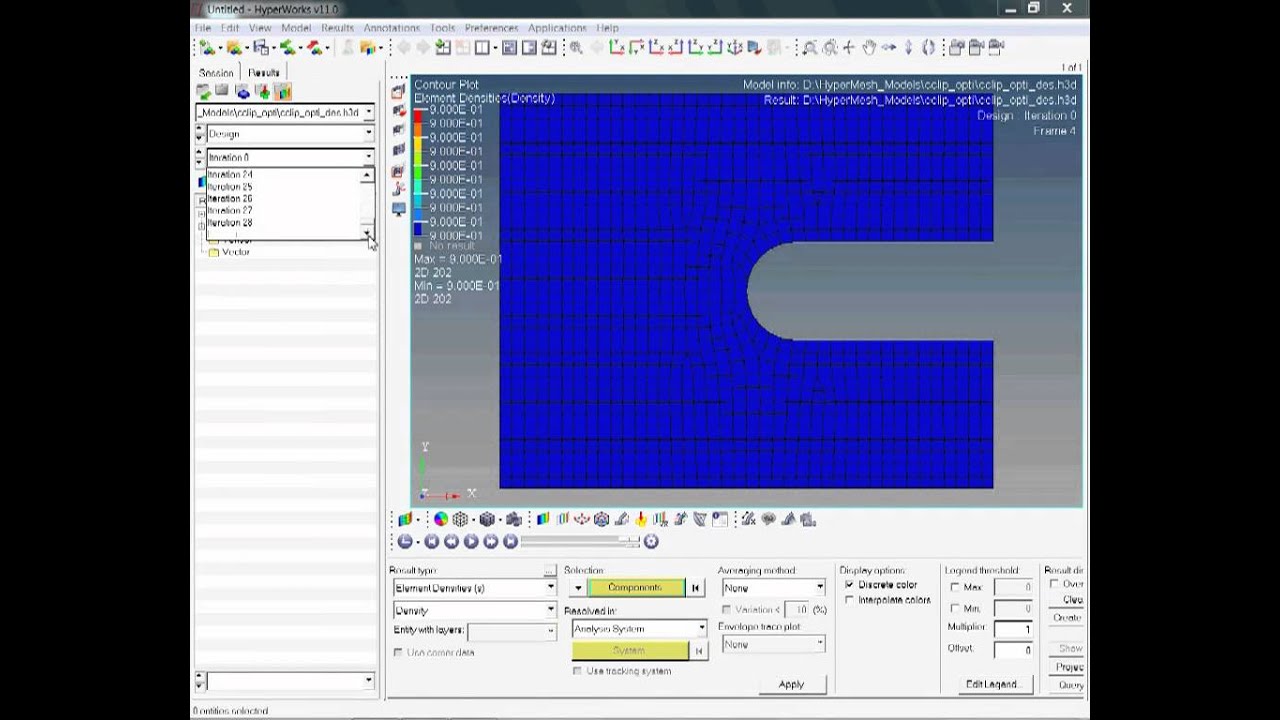1280x720 pixels.
Task: Click the Pan hand tool icon
Action: pyautogui.click(x=869, y=47)
